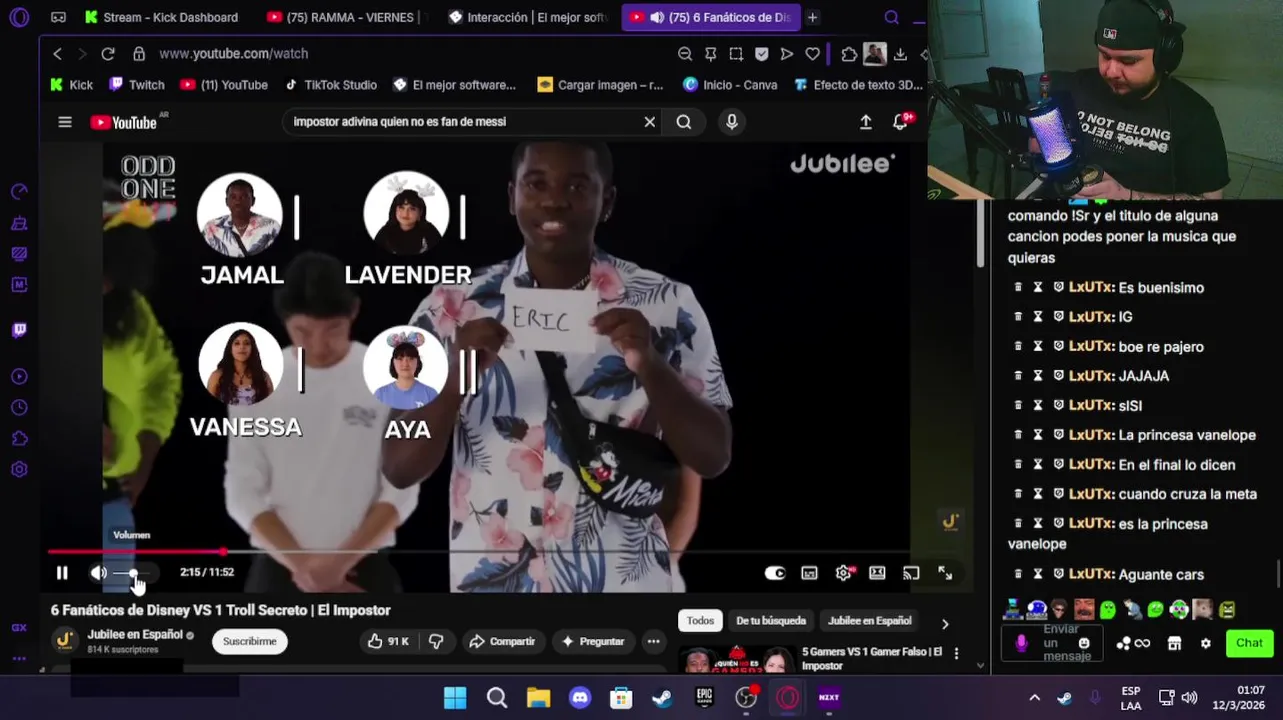The image size is (1283, 720).
Task: Add page to bookmarks with heart icon
Action: [x=812, y=54]
